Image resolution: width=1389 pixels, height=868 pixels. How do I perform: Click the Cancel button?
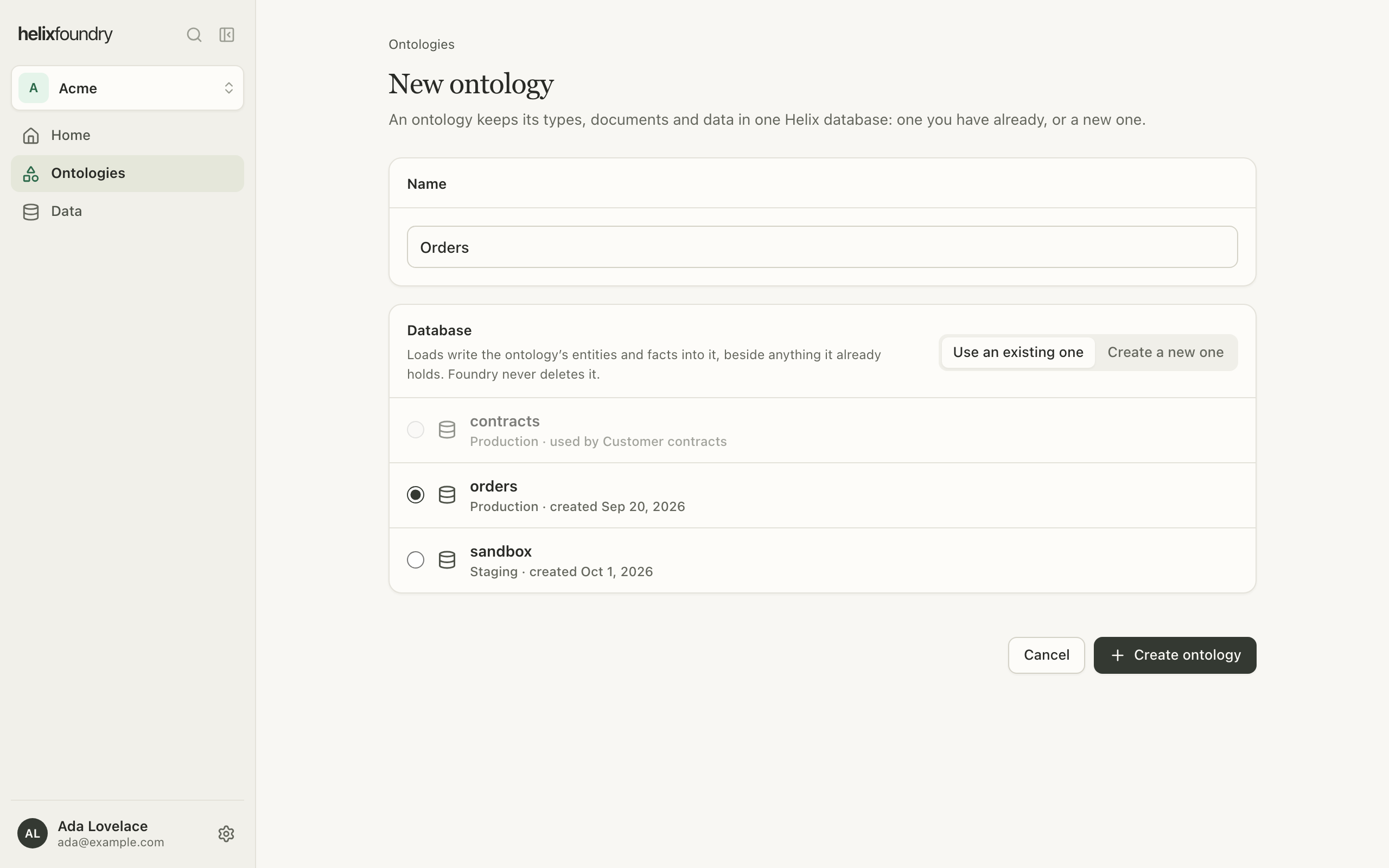1046,655
